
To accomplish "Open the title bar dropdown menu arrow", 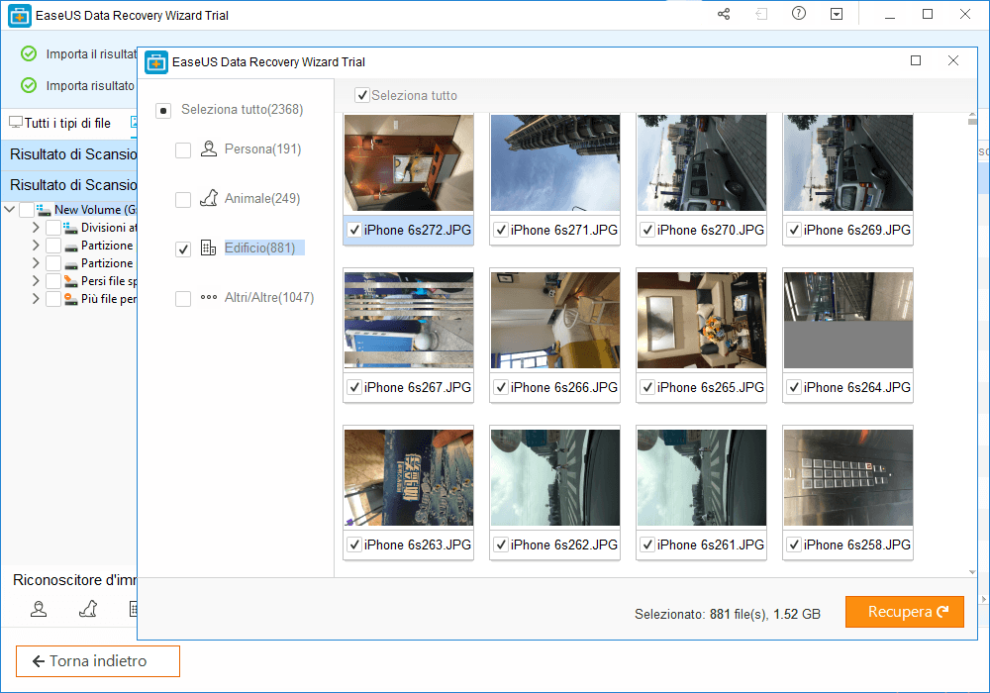I will click(837, 14).
